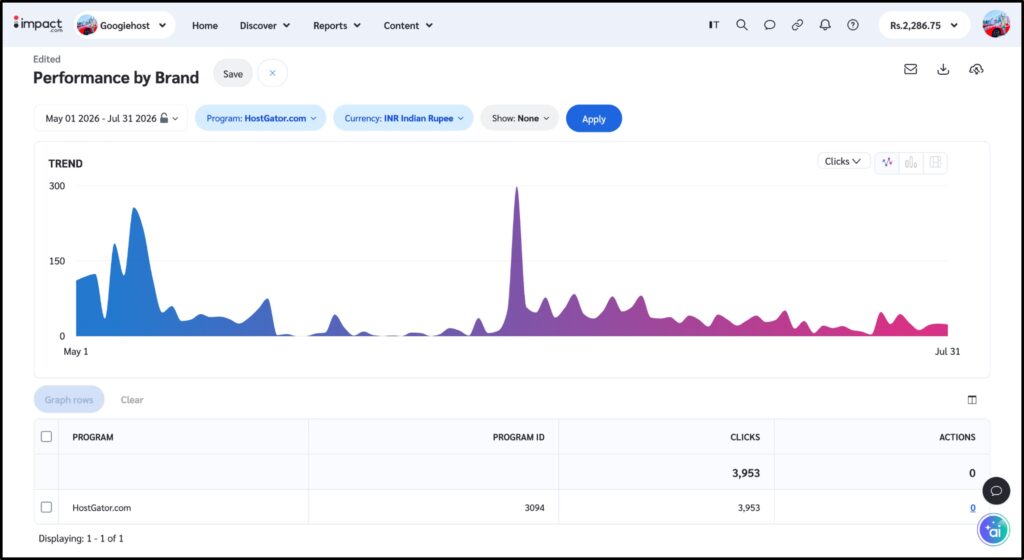Open the dark chat support bubble
This screenshot has width=1024, height=560.
(996, 491)
